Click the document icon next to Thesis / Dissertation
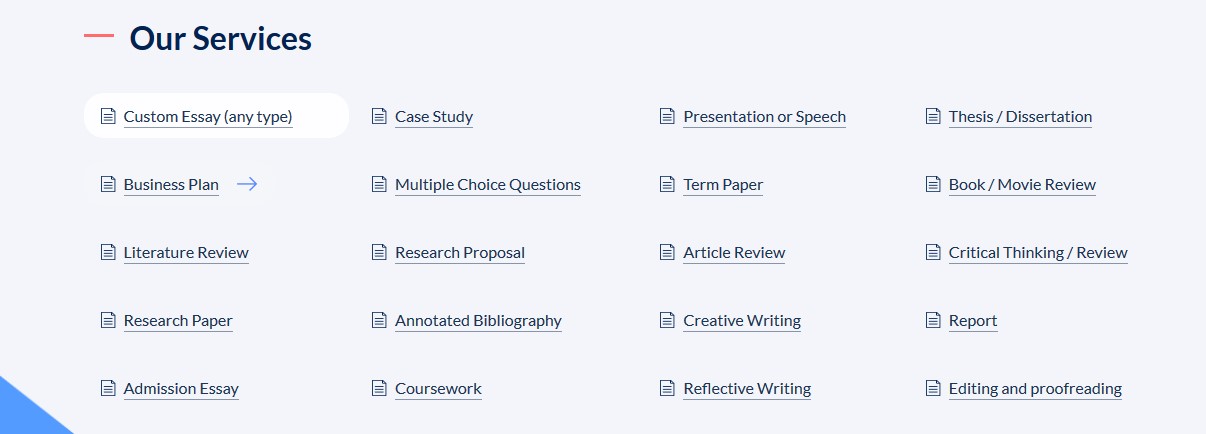This screenshot has width=1206, height=434. pos(933,116)
